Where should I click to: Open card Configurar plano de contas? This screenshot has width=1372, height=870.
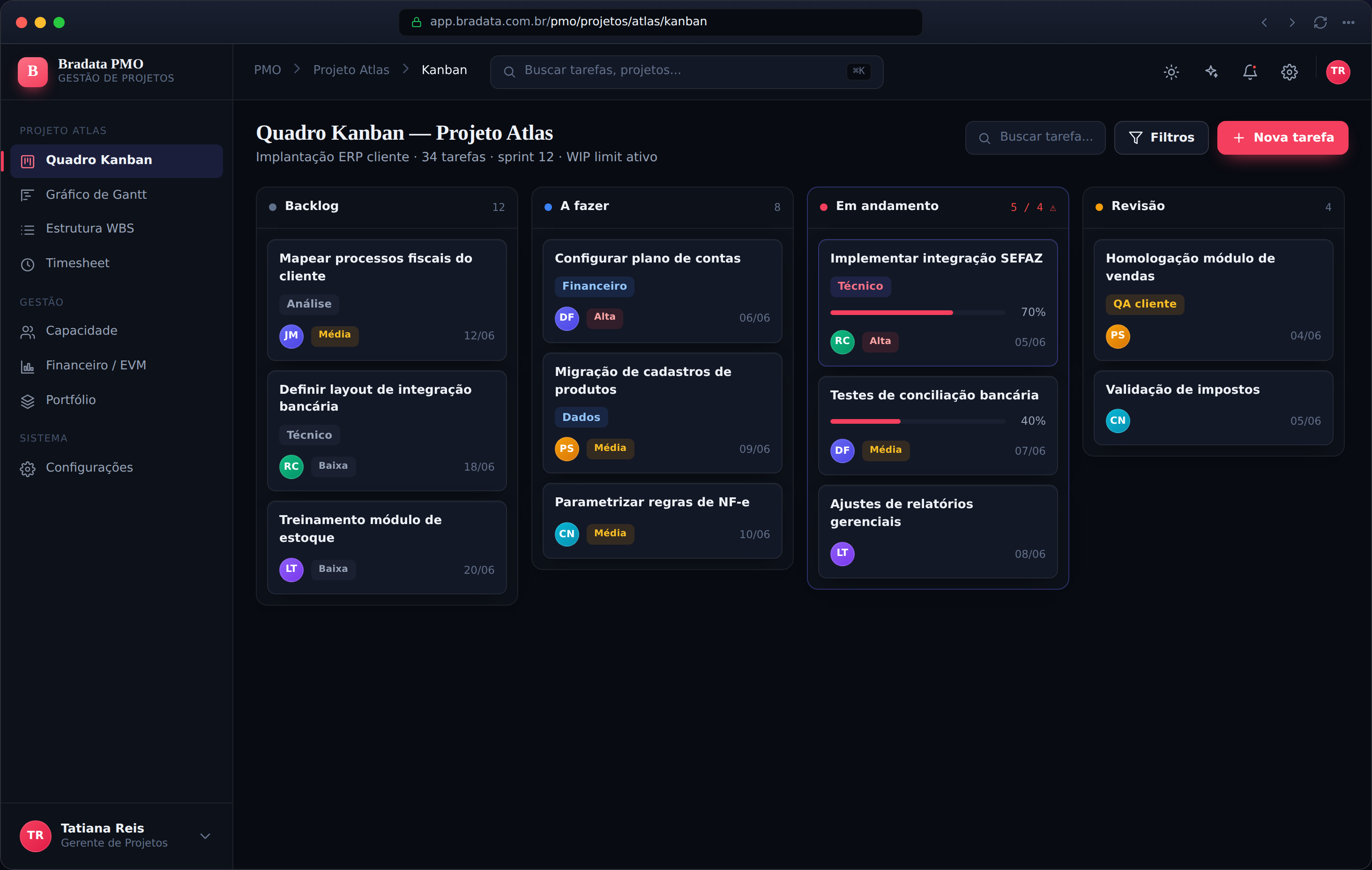point(662,292)
